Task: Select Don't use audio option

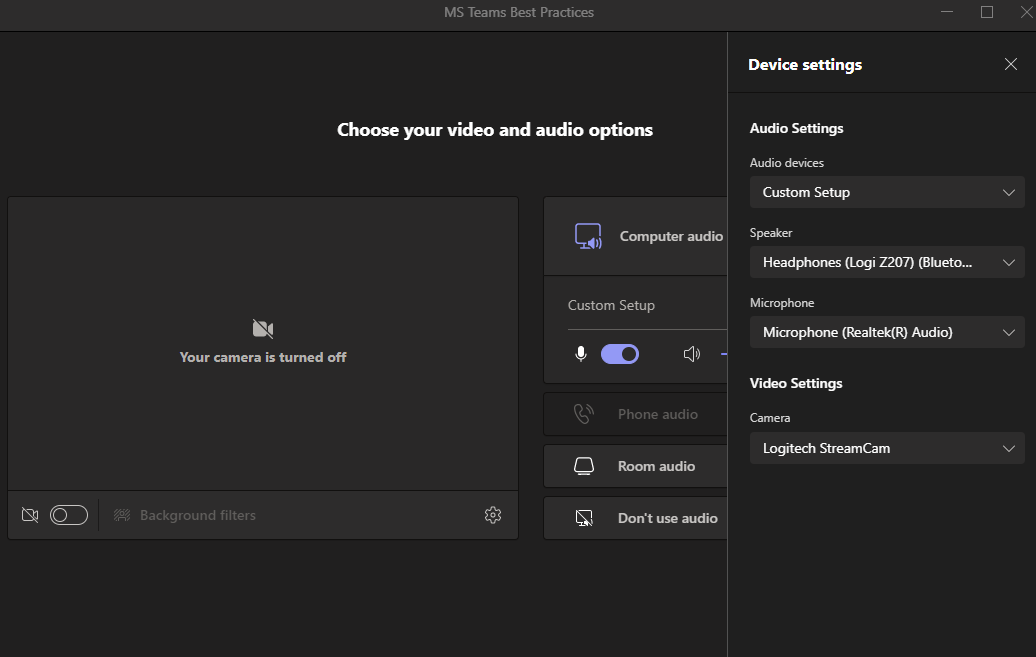Action: point(636,518)
